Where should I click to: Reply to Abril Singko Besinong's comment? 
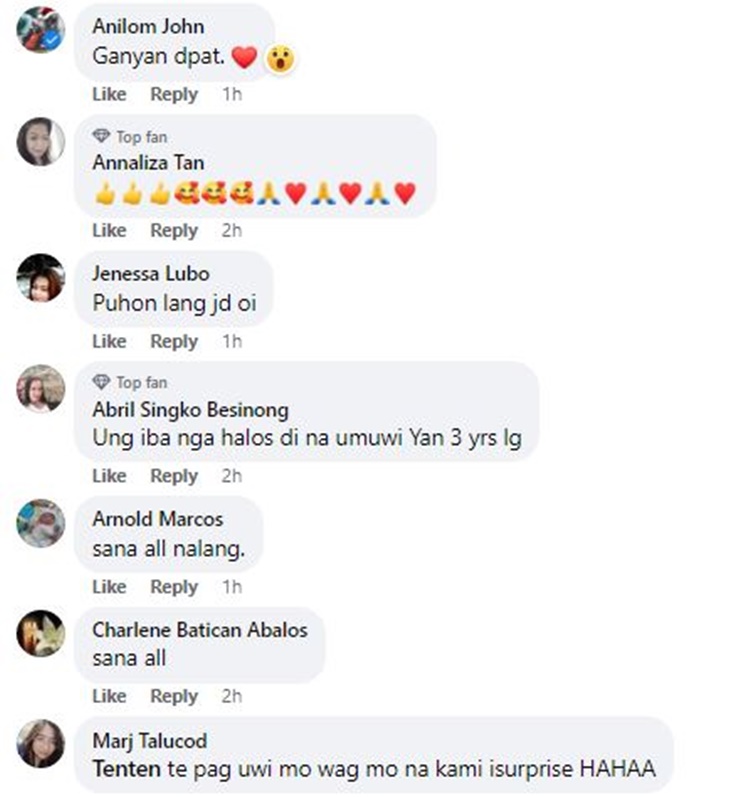(174, 476)
